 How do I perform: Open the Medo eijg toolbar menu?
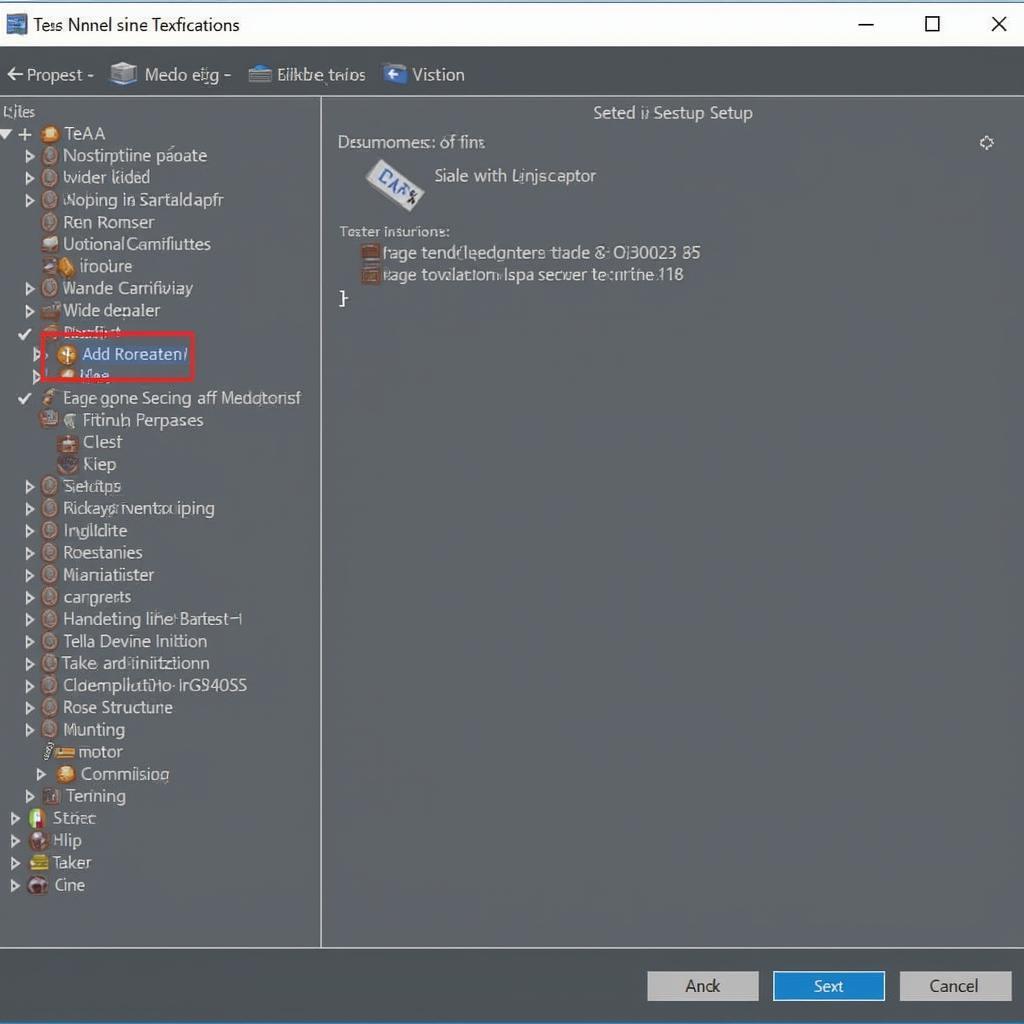point(187,75)
